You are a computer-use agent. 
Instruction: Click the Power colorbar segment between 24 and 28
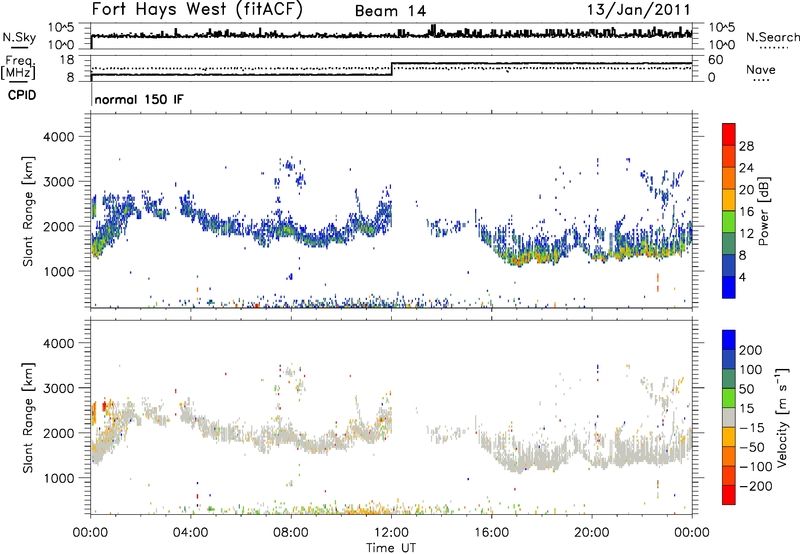[729, 156]
